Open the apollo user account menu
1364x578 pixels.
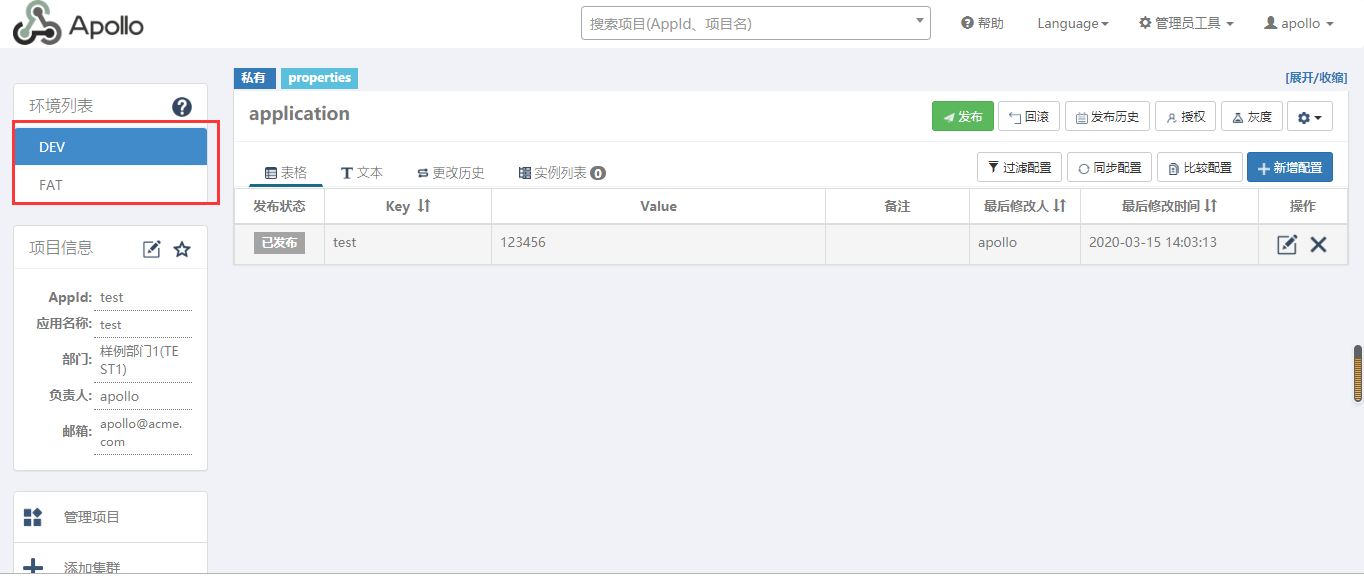[x=1299, y=23]
